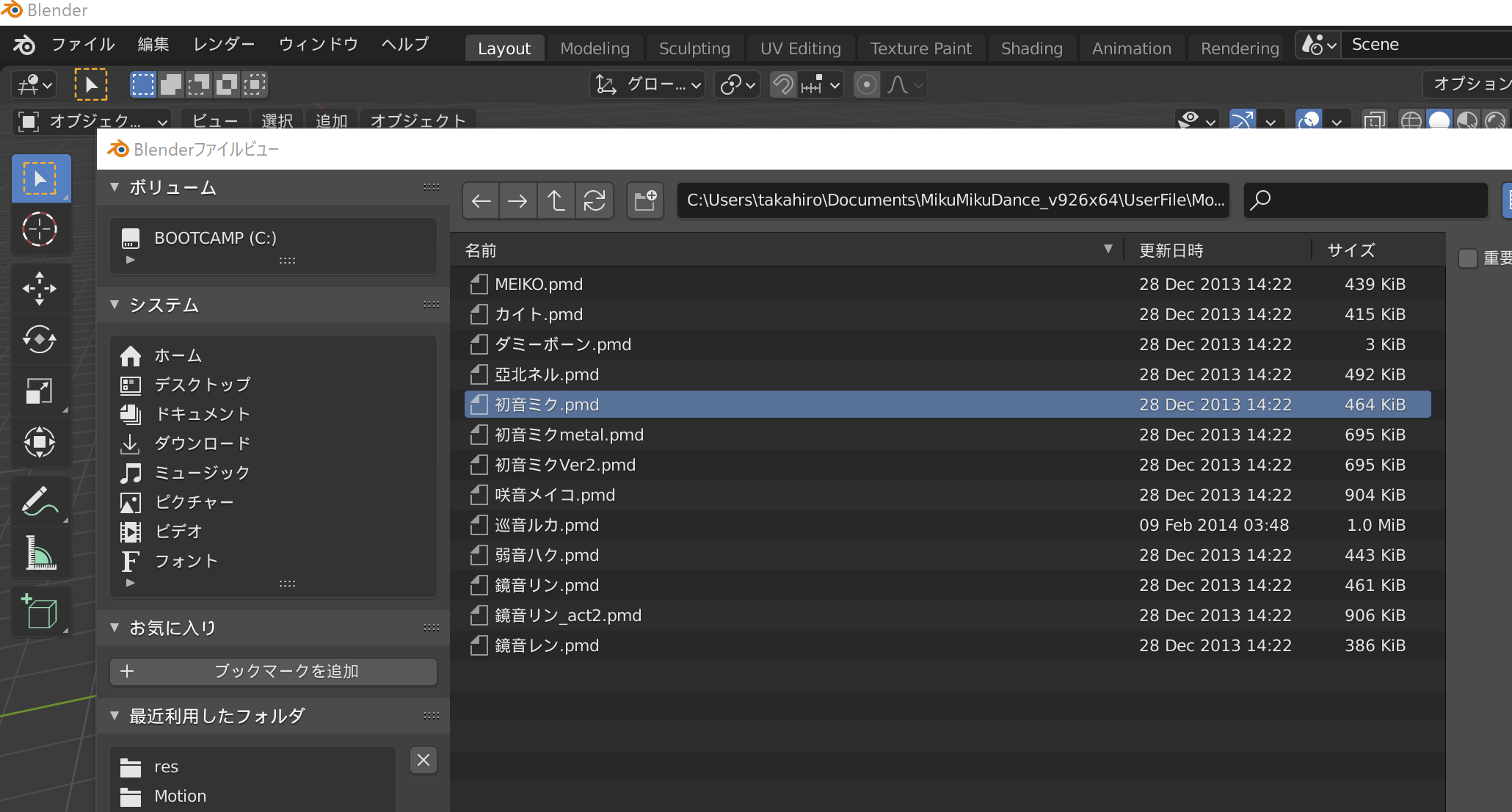Set selection mode to extend
Screen dimensions: 1512x812
tap(171, 84)
